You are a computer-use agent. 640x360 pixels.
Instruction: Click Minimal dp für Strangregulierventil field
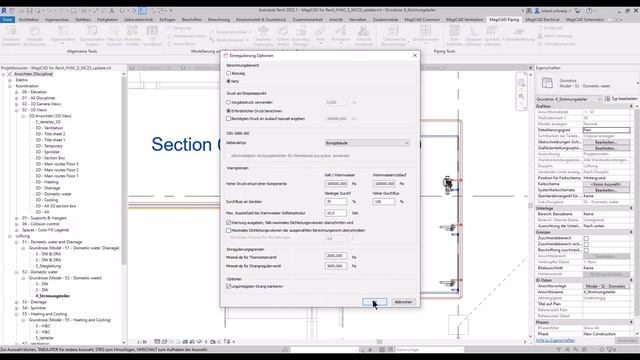pos(336,266)
